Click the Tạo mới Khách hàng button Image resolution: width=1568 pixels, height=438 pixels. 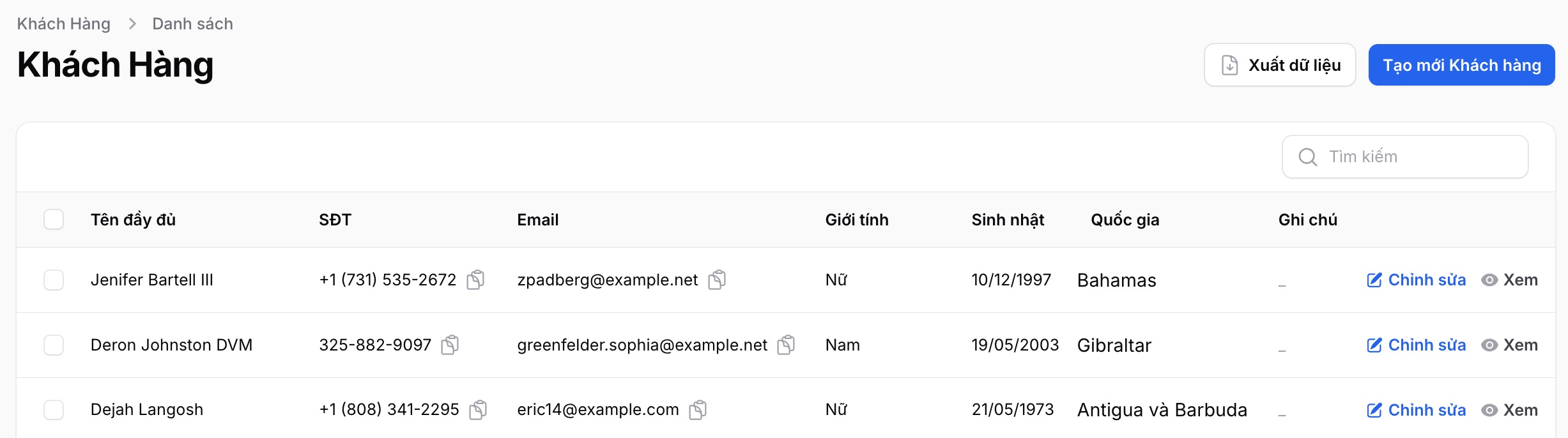click(1461, 65)
